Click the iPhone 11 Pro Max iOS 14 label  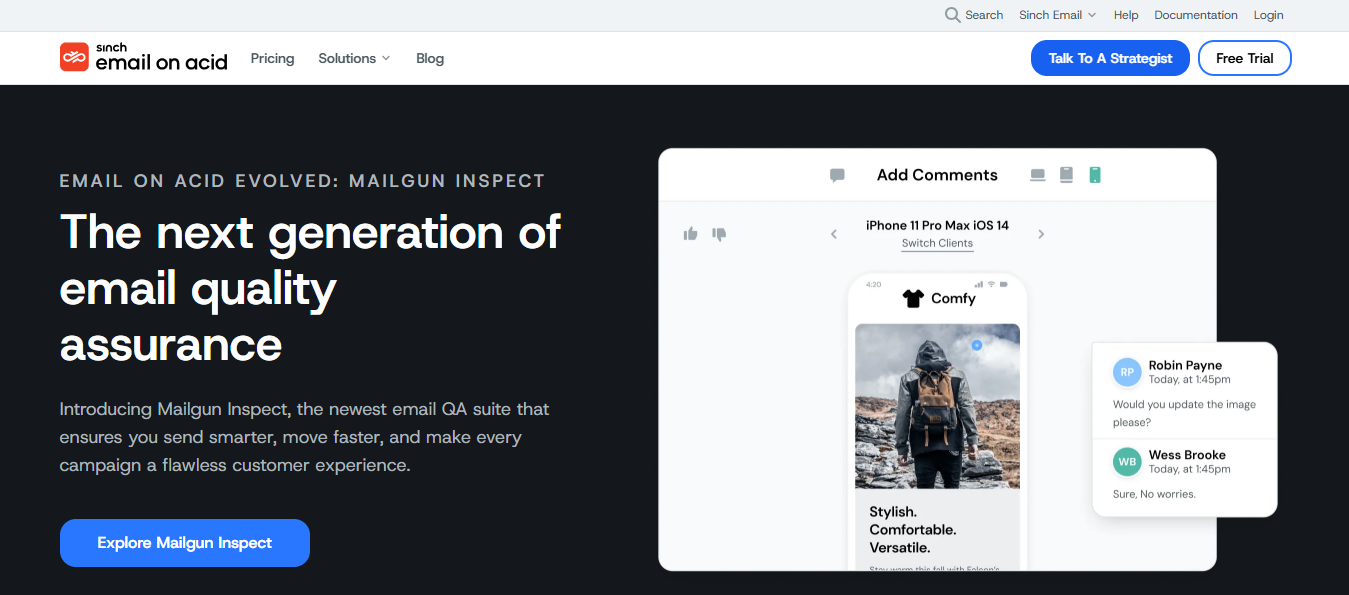(937, 225)
